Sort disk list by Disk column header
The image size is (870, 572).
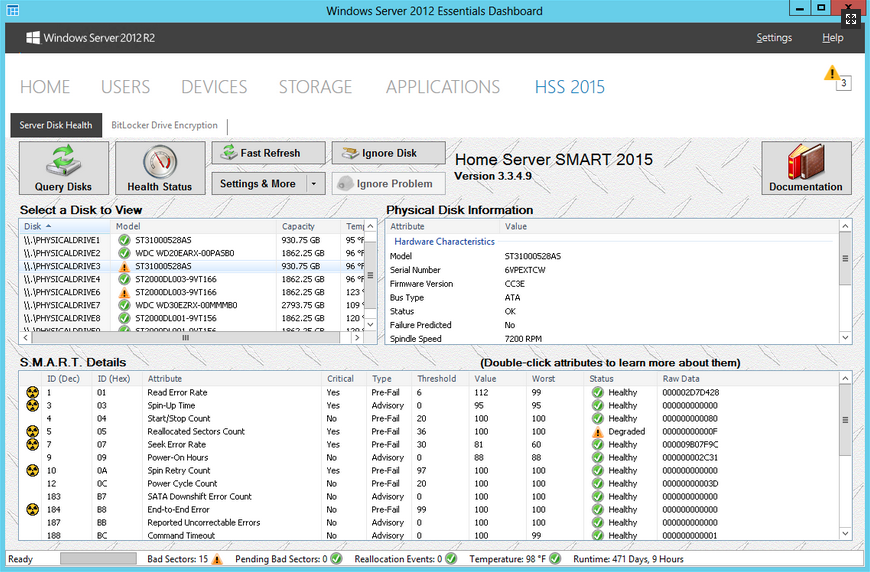65,226
